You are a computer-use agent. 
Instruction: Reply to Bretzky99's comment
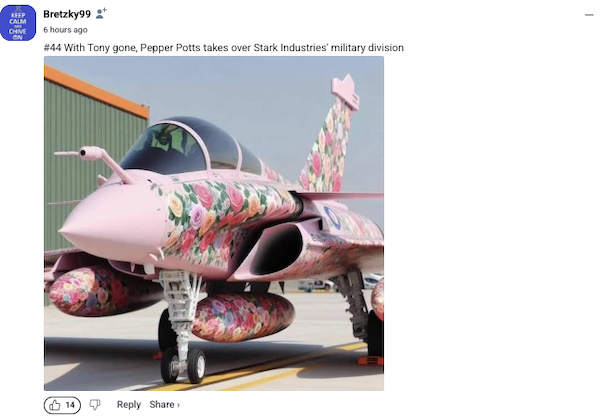[129, 405]
